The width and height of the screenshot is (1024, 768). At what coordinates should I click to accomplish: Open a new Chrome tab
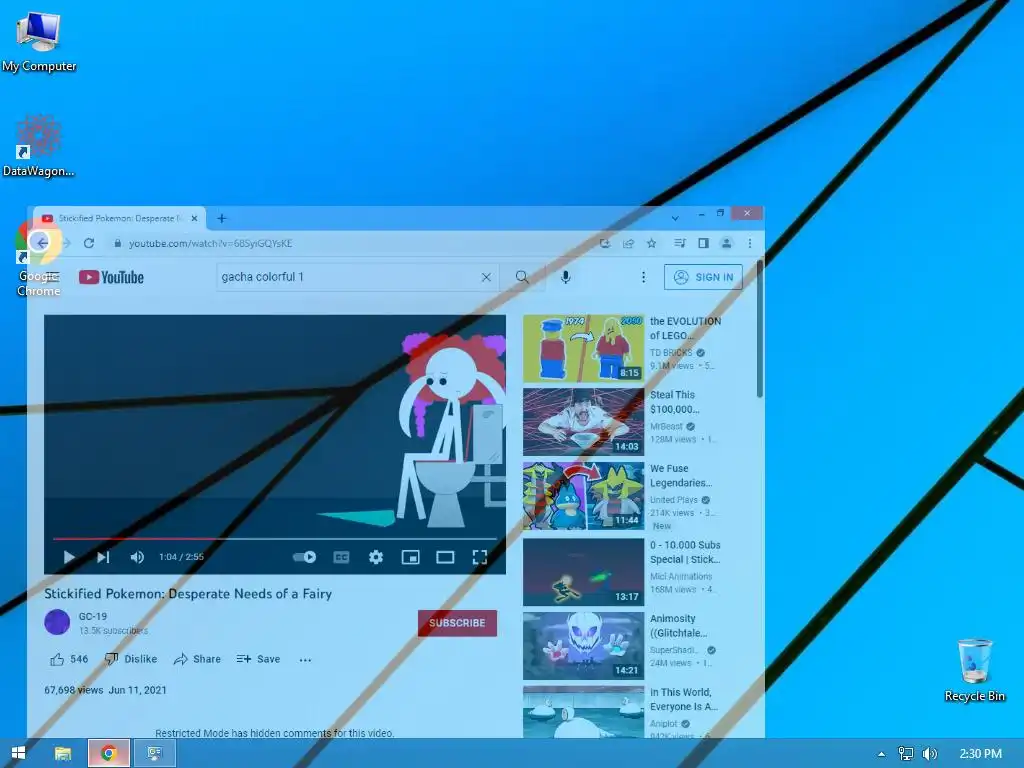pyautogui.click(x=221, y=218)
